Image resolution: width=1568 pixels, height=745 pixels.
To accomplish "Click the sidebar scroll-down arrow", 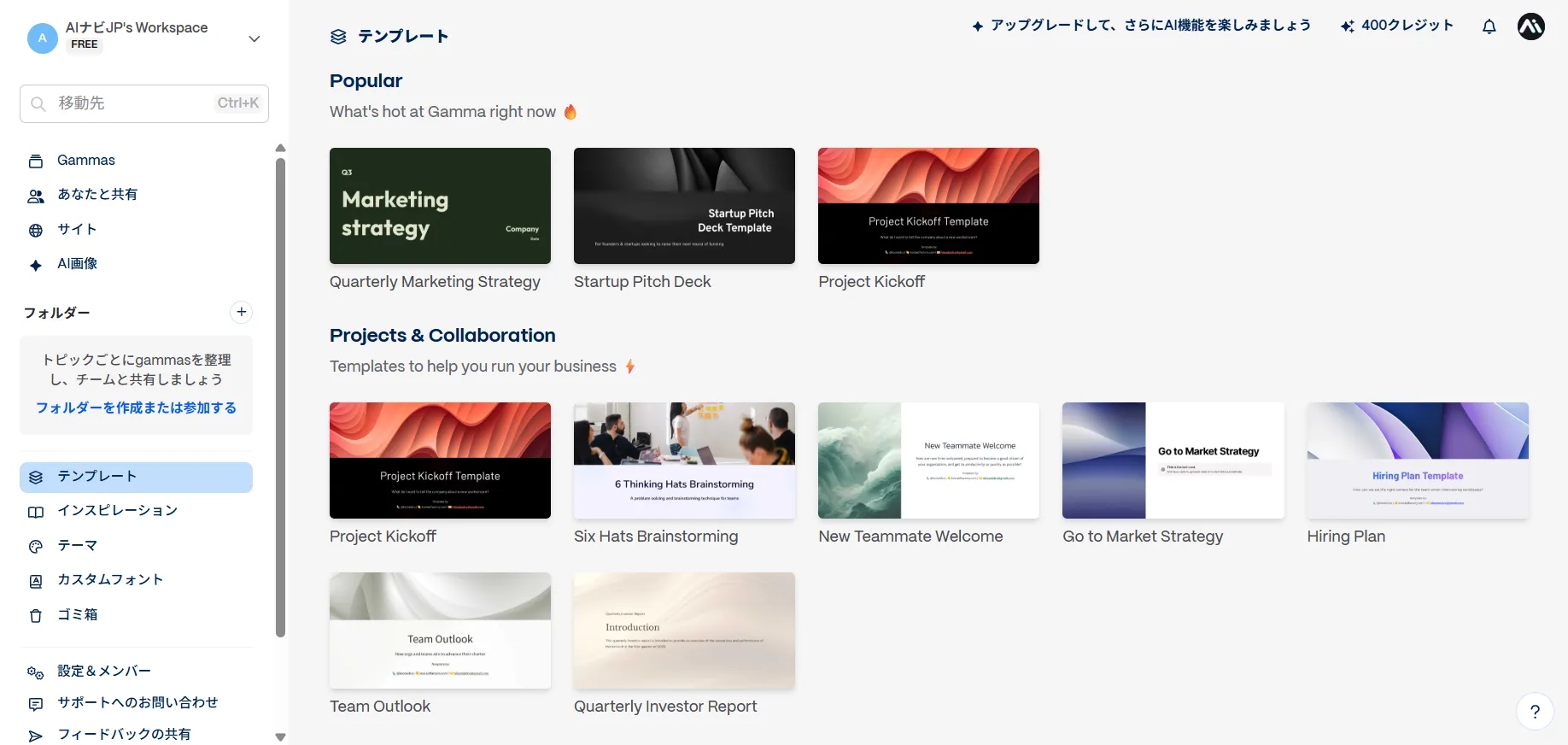I will [280, 736].
